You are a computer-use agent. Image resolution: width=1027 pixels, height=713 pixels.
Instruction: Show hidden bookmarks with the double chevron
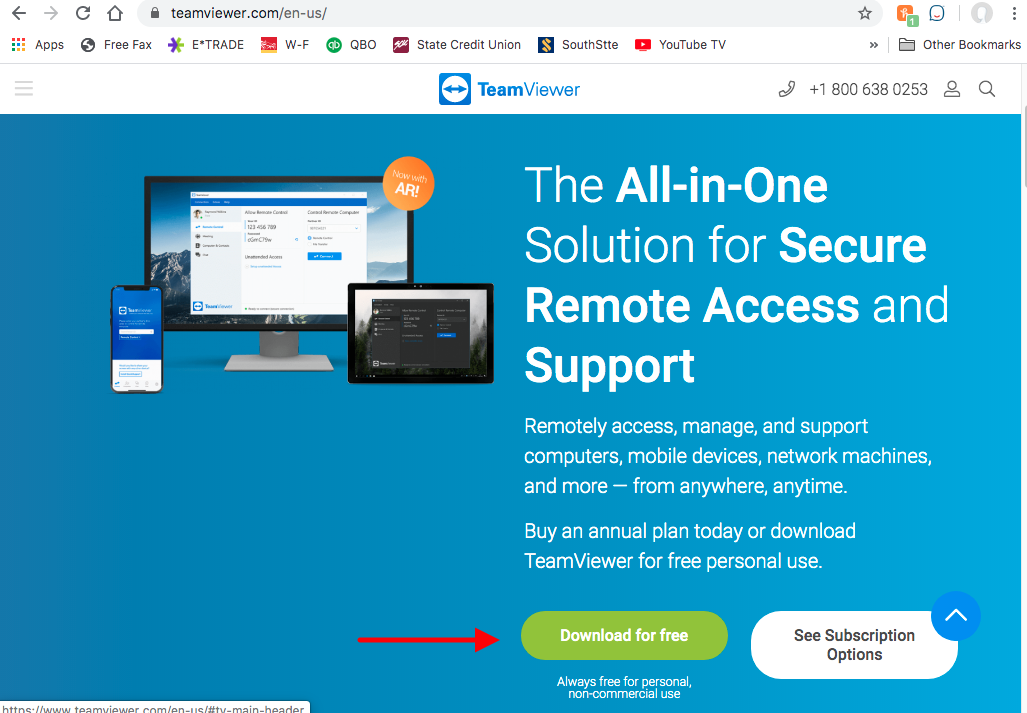pyautogui.click(x=873, y=45)
